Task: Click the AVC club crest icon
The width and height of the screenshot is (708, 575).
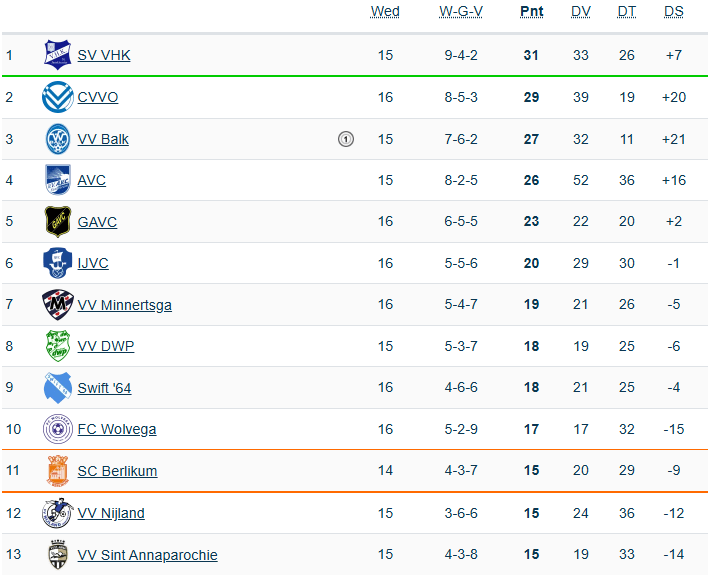Action: 58,180
